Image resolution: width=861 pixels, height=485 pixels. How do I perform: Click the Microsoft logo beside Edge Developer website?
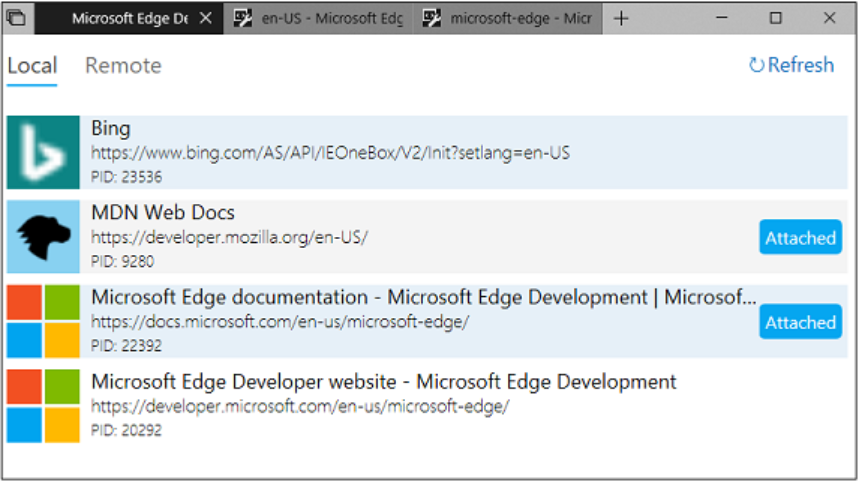pyautogui.click(x=43, y=406)
